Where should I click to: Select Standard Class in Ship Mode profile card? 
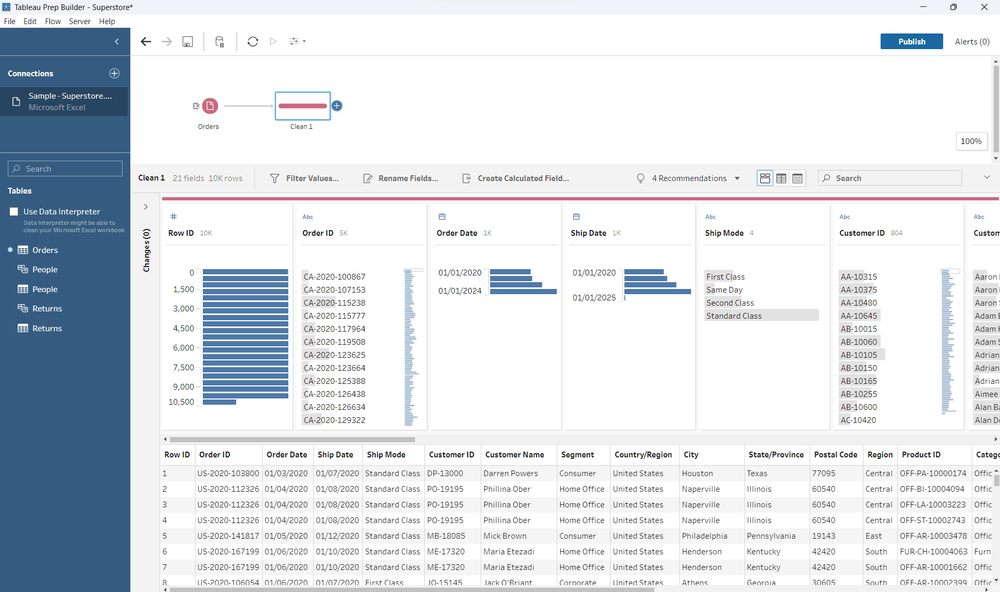pos(761,316)
